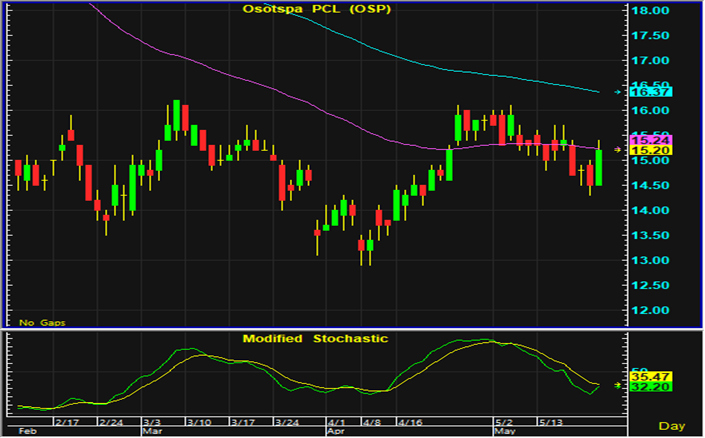Click the 13.00 price axis label
Image resolution: width=705 pixels, height=438 pixels.
[650, 260]
